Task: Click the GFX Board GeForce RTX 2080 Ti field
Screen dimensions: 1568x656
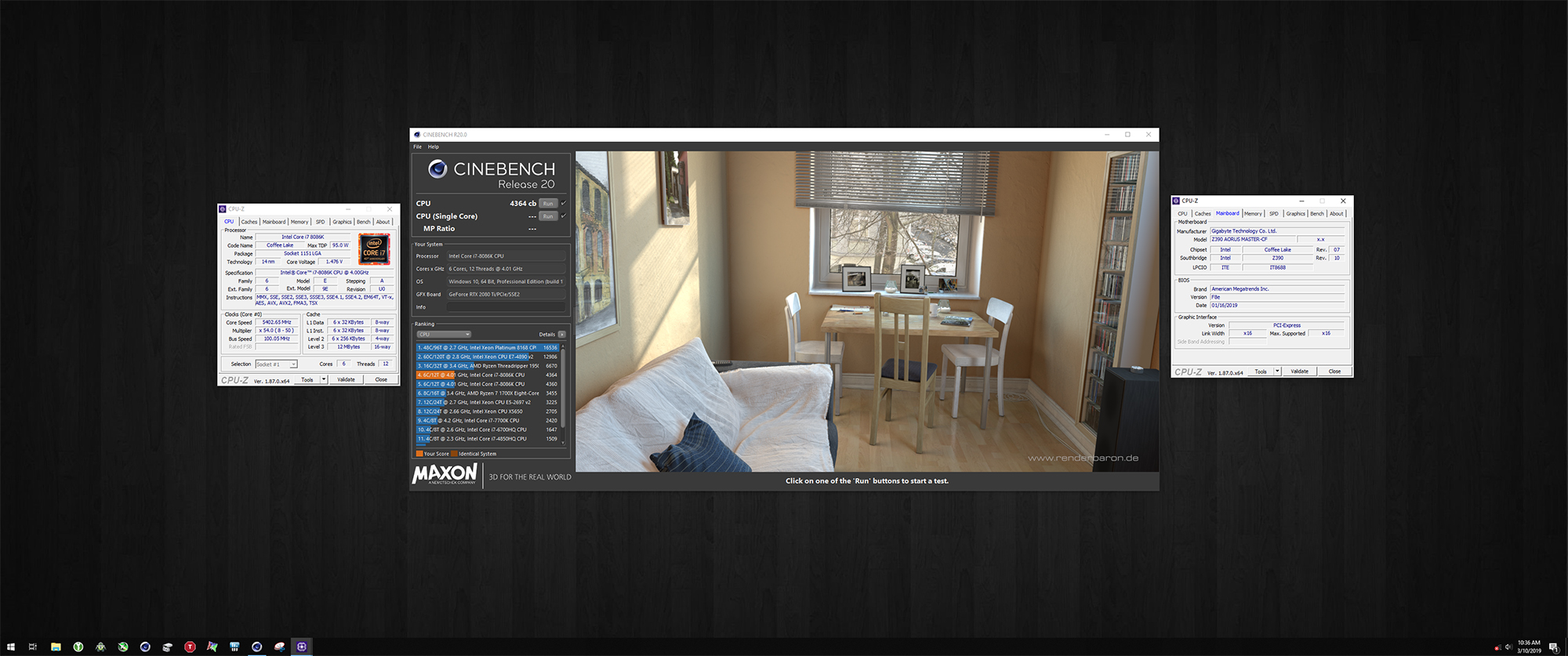Action: (x=506, y=295)
